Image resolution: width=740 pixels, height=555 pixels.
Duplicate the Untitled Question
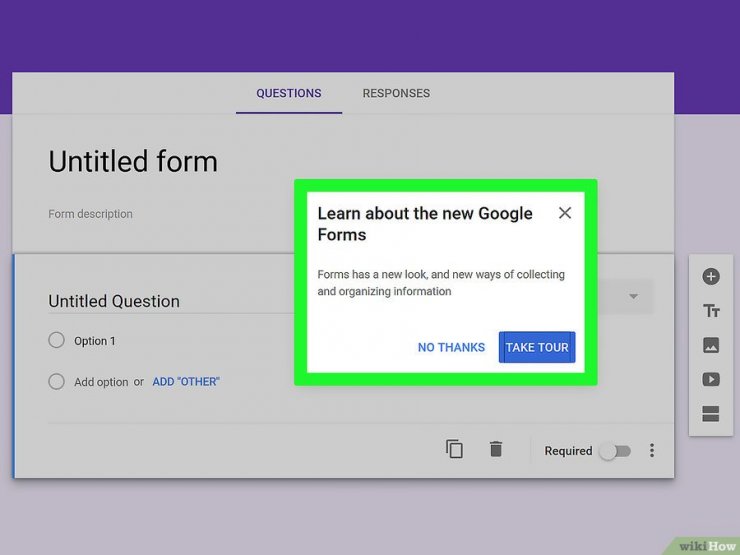(454, 449)
